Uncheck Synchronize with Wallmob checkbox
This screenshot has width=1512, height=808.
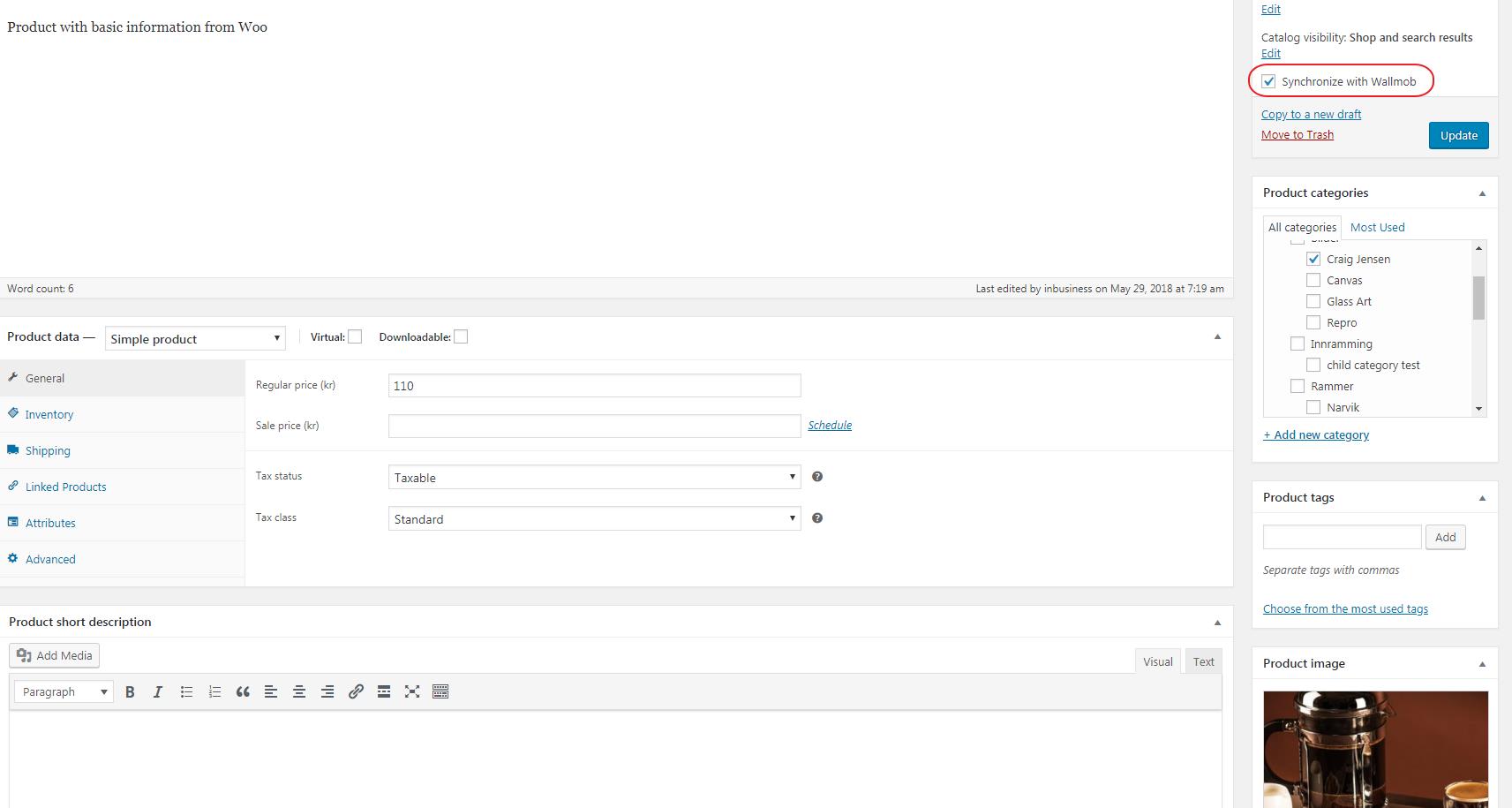(1268, 81)
